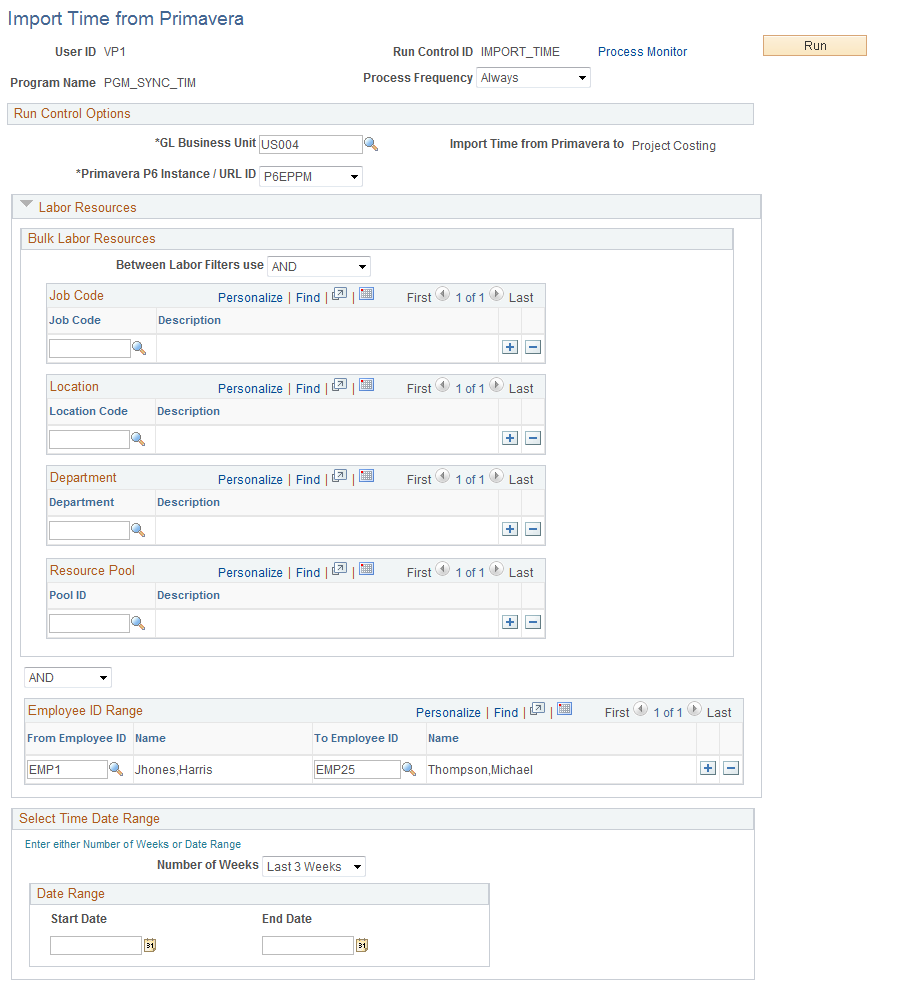898x992 pixels.
Task: Sort by Pool ID column header
Action: click(x=68, y=595)
